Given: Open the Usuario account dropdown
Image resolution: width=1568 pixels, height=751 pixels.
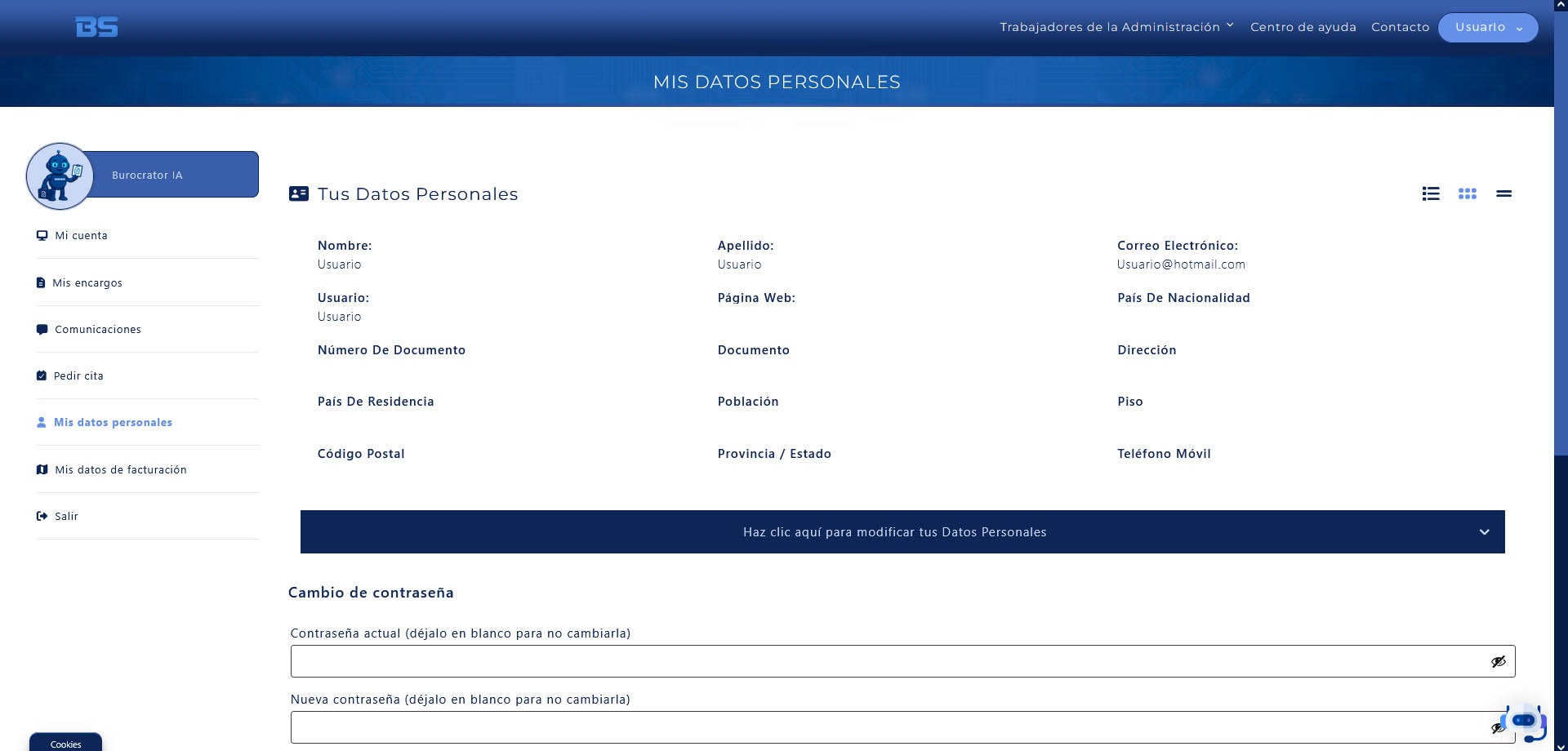Looking at the screenshot, I should point(1488,27).
